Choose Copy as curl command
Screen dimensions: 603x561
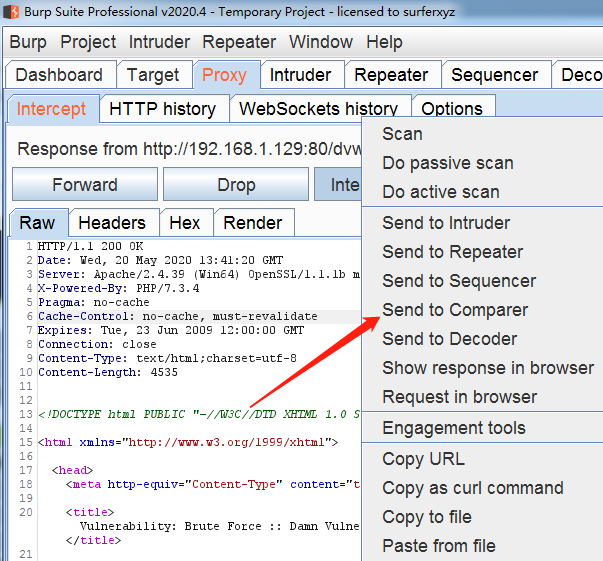click(x=483, y=488)
